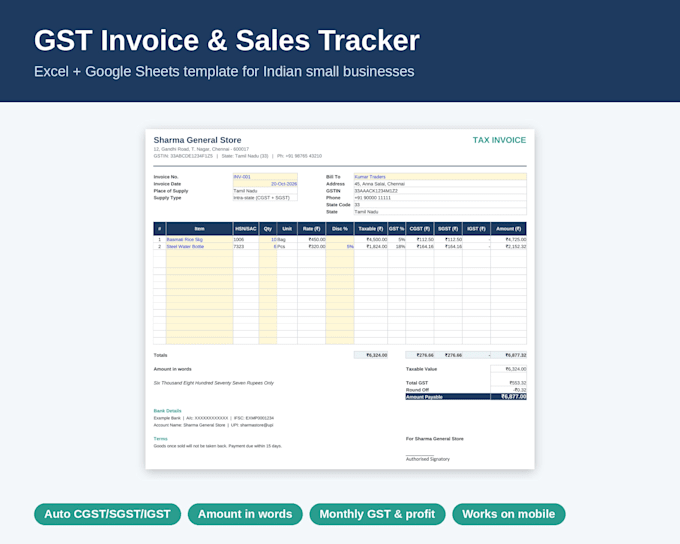Click the 'Works on mobile' feature pill
This screenshot has width=680, height=544.
click(x=509, y=514)
